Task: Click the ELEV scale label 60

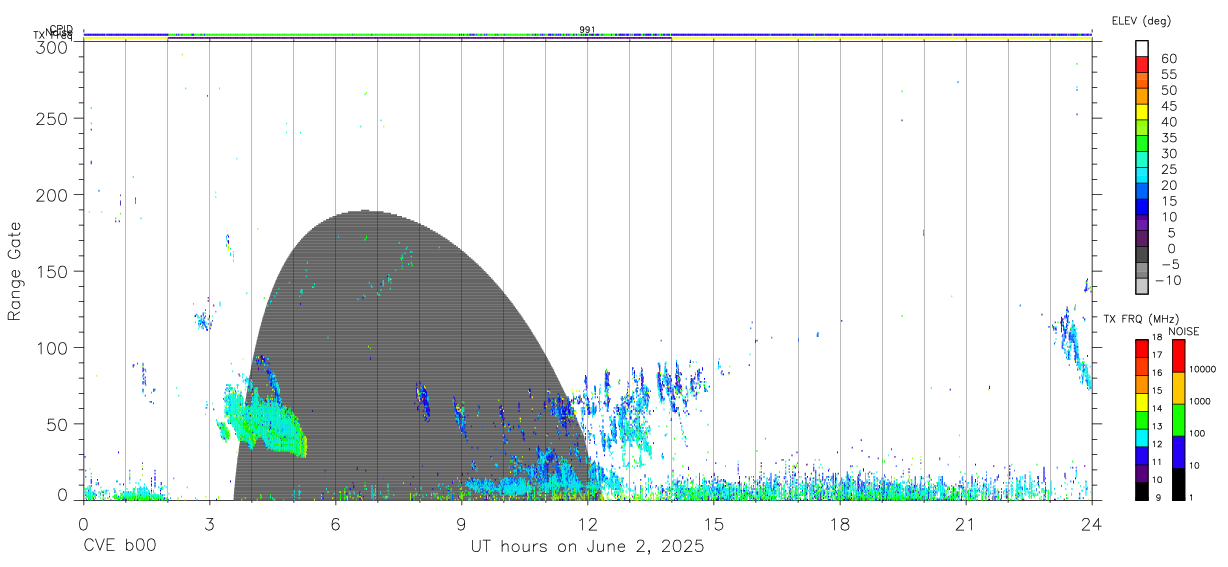Action: 1168,59
